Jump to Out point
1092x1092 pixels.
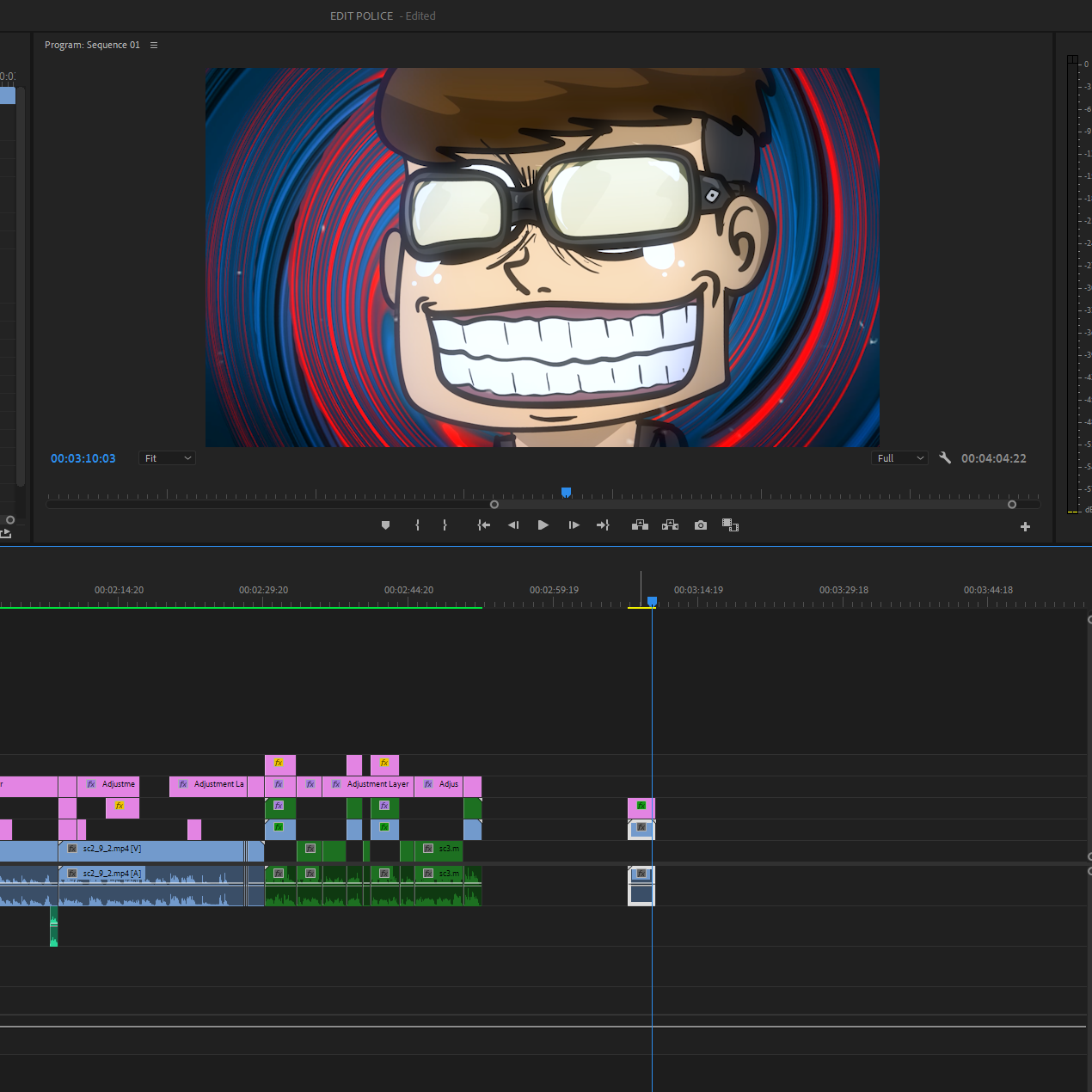point(603,525)
